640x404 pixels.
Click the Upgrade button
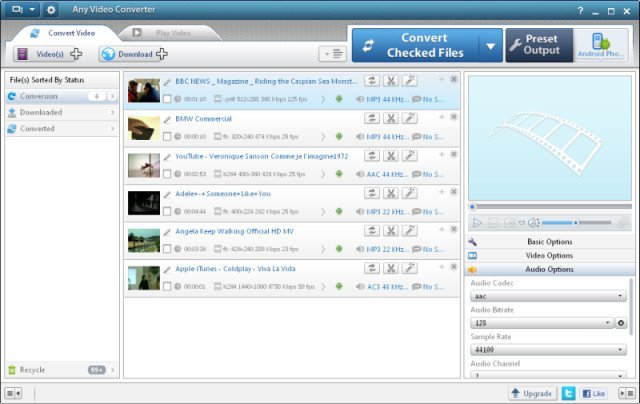point(532,393)
